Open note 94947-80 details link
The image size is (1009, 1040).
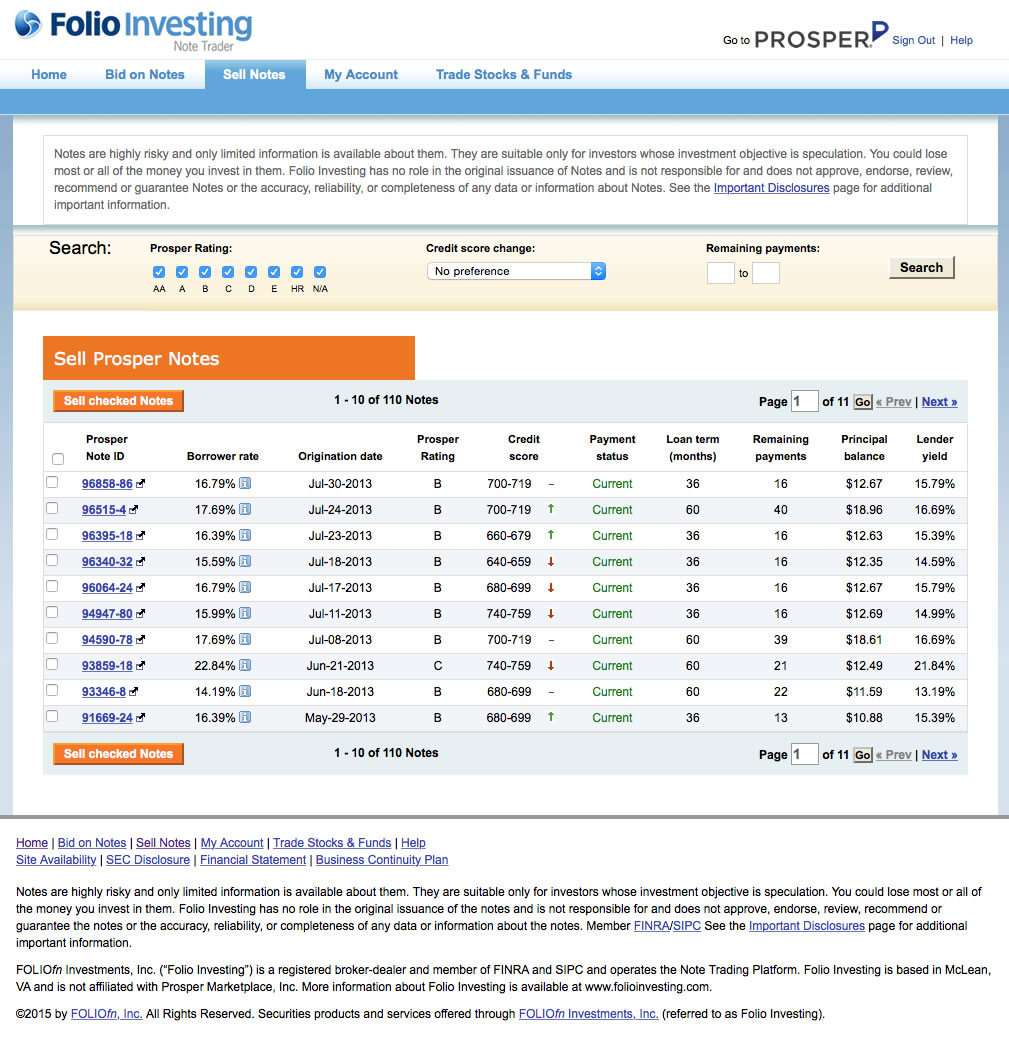107,614
